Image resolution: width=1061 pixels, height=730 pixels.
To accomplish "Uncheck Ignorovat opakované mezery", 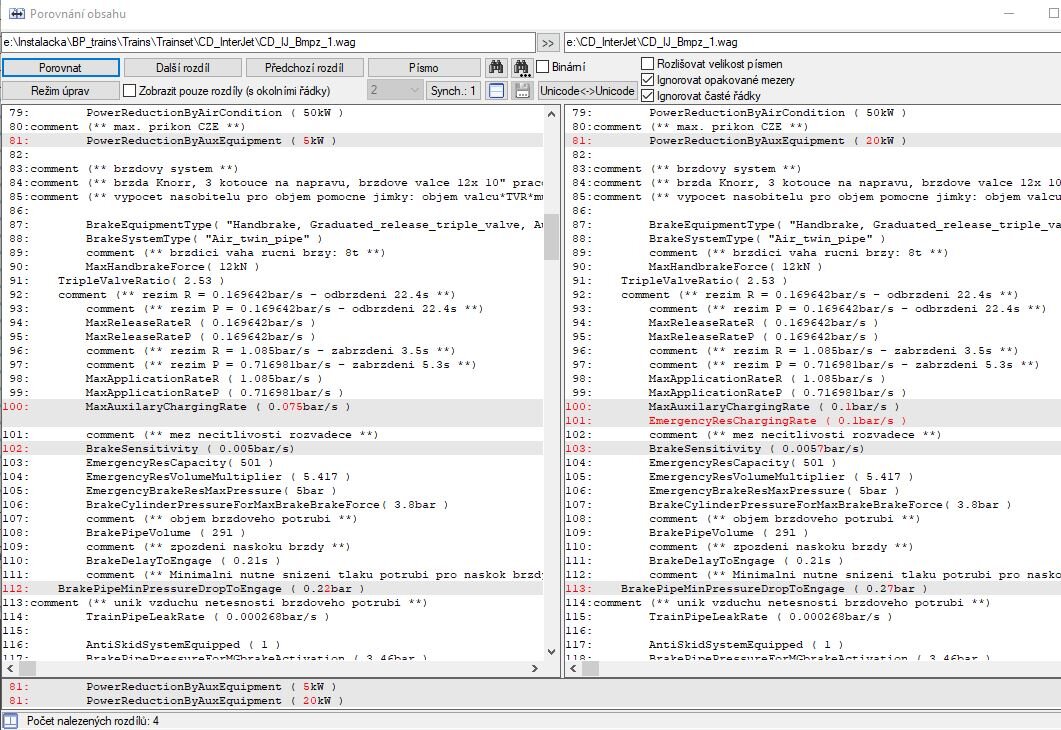I will (x=648, y=79).
